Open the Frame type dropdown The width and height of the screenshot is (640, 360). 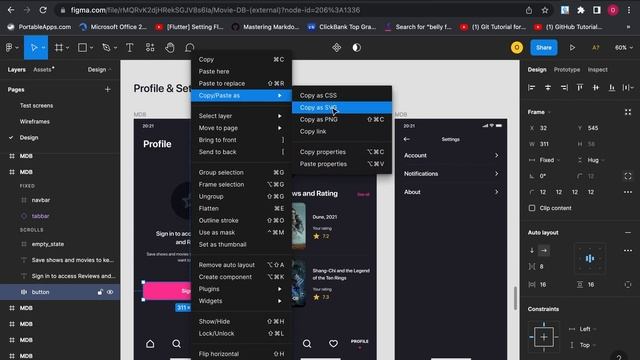coord(539,112)
